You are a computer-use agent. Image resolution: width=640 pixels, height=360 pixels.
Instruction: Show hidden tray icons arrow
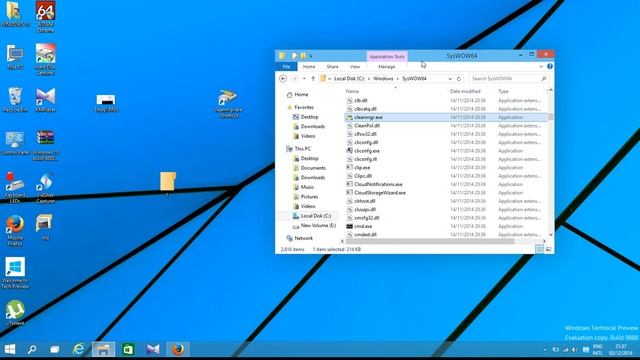[x=545, y=350]
